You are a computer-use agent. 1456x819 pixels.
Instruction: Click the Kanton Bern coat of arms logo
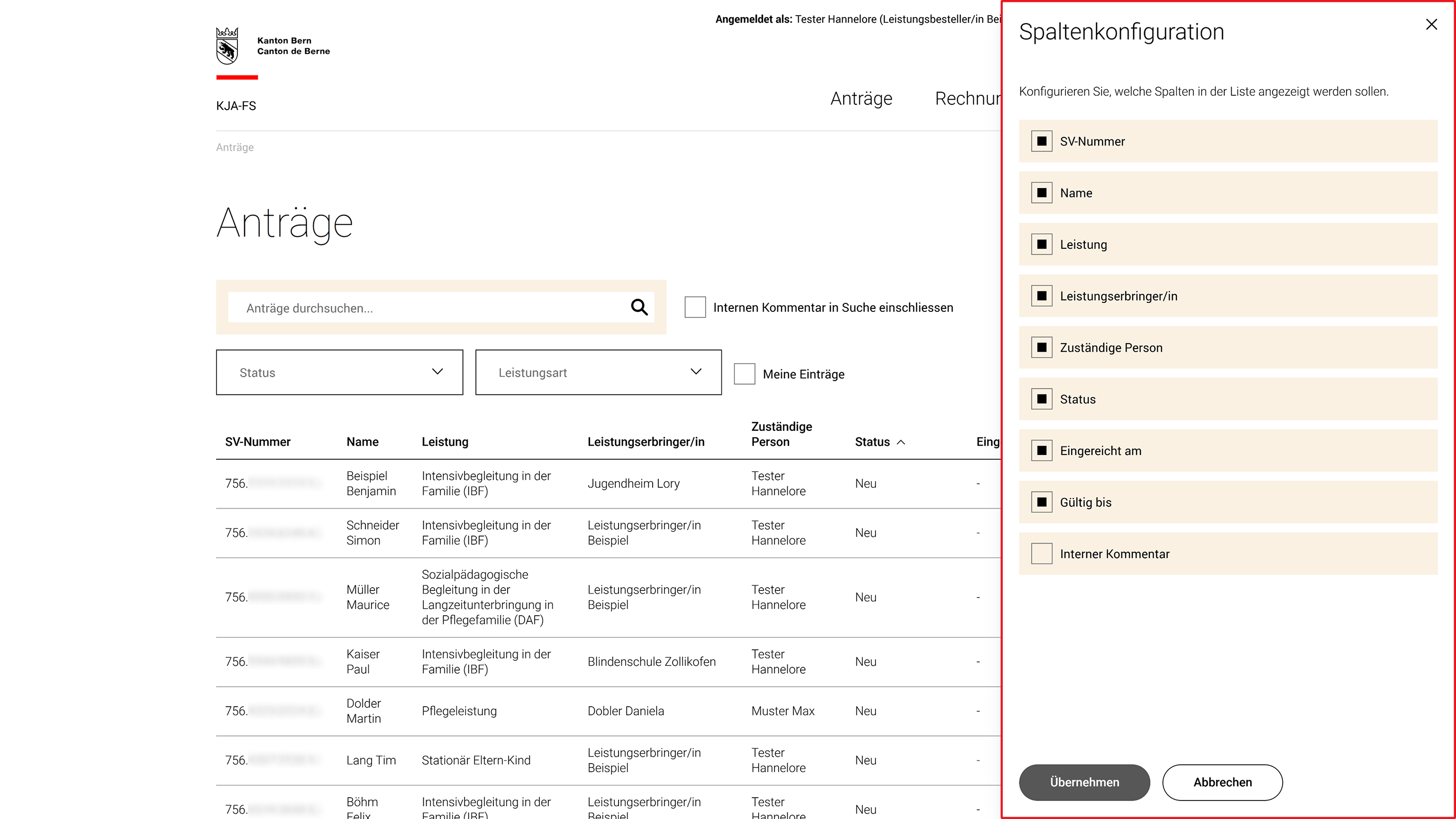click(x=227, y=46)
